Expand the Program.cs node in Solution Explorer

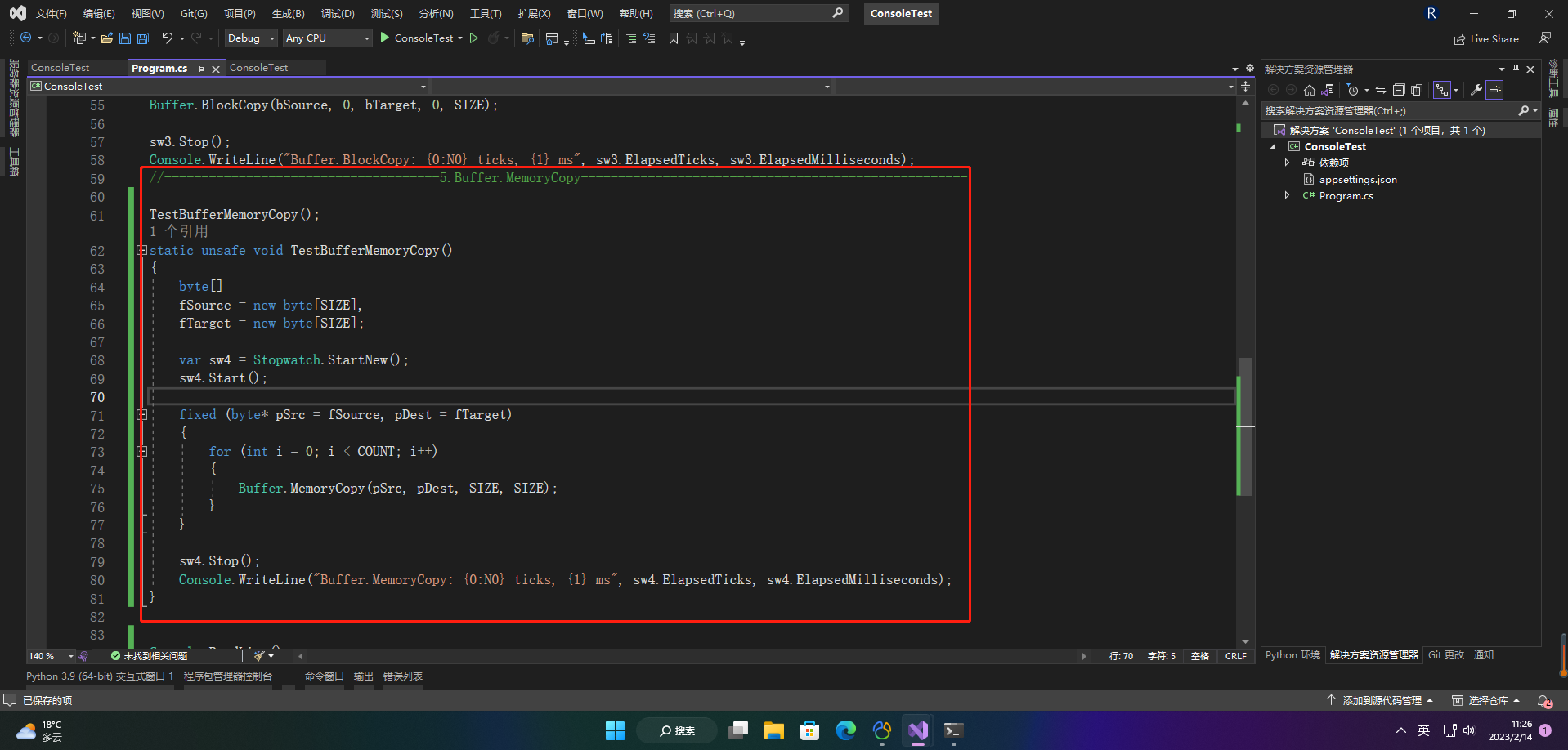tap(1288, 195)
